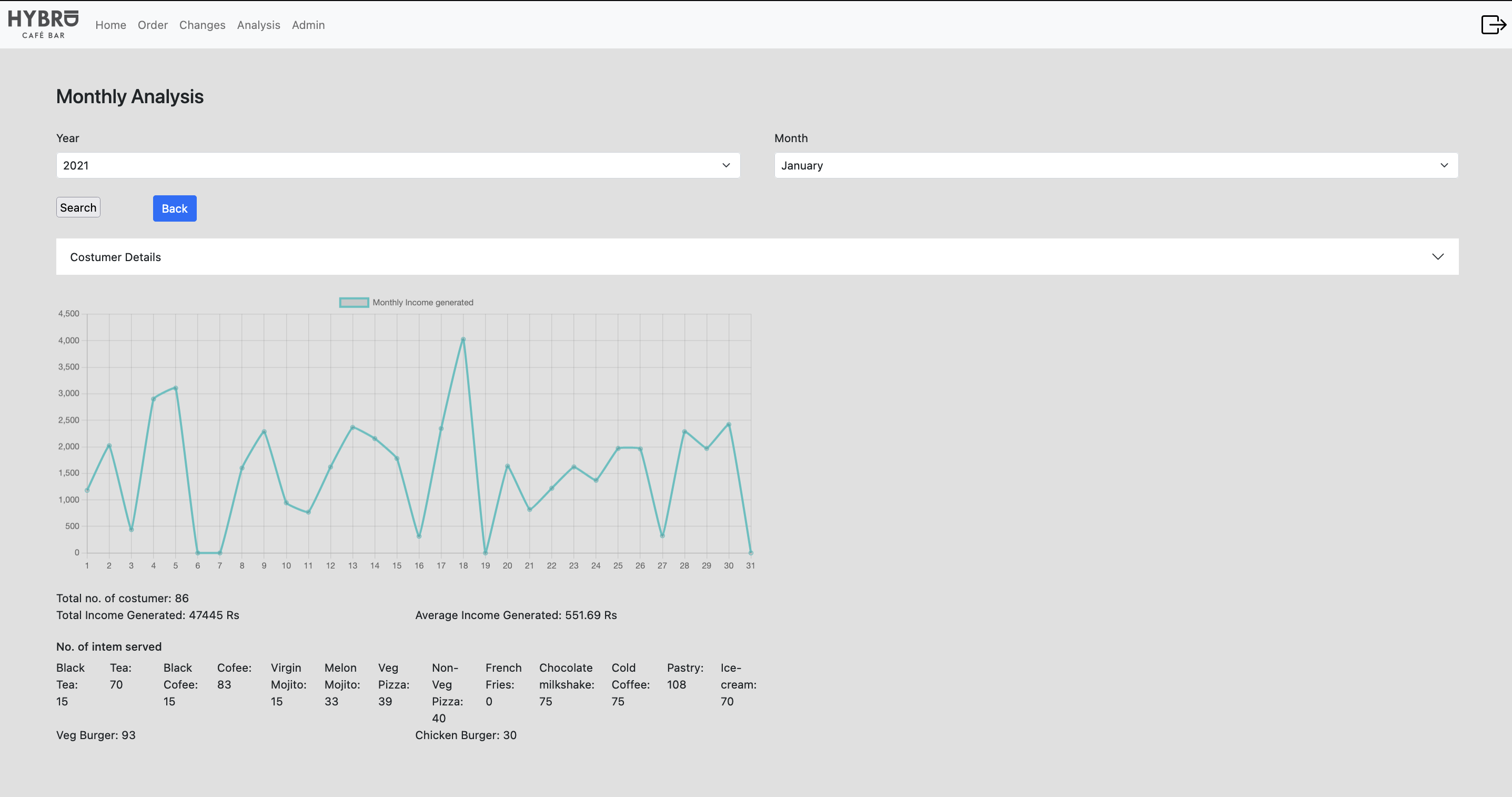Click the day 30 data point on chart
This screenshot has width=1512, height=797.
point(729,425)
